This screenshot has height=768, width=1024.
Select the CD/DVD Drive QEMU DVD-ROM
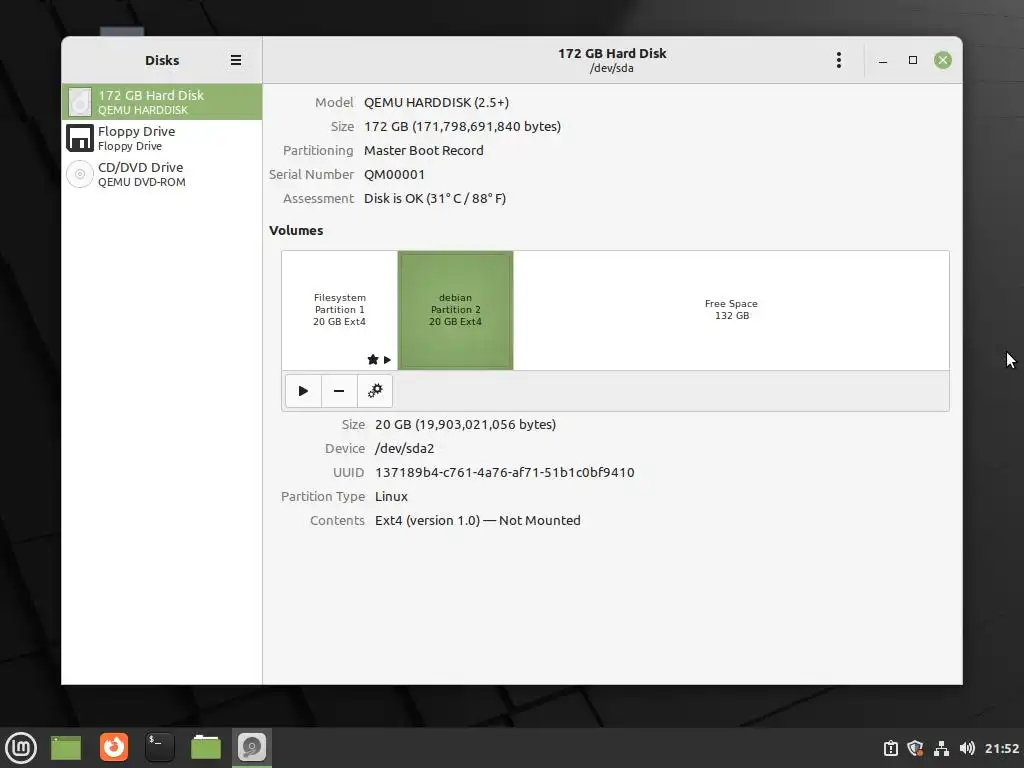(x=162, y=174)
